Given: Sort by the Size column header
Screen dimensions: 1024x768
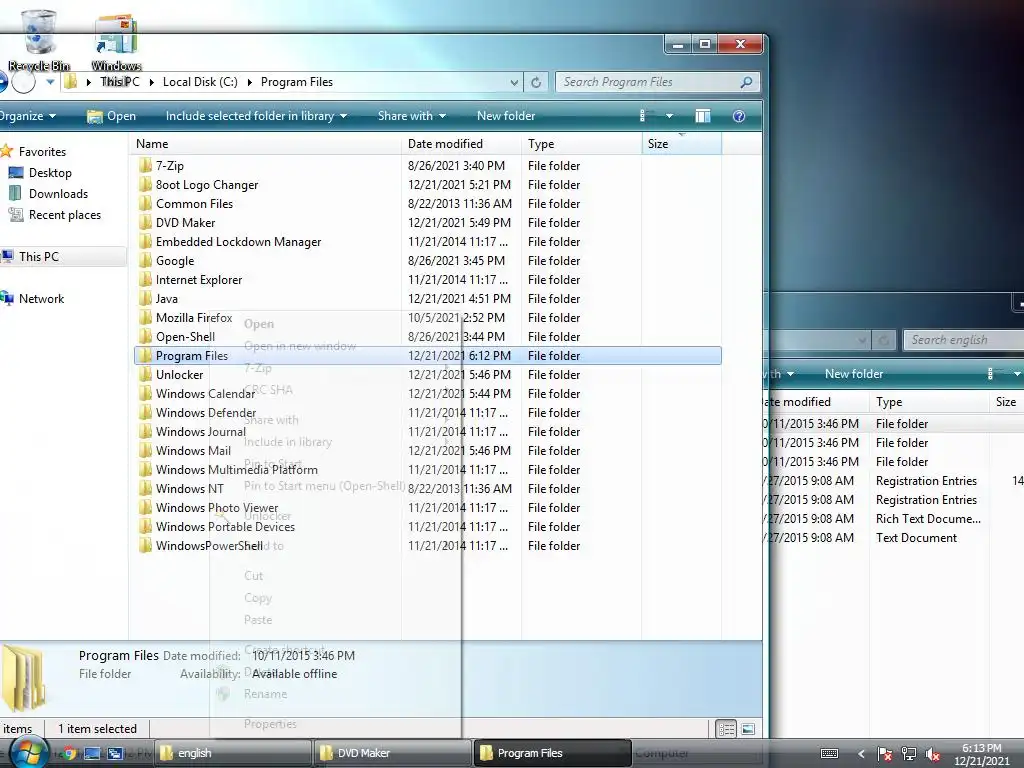Looking at the screenshot, I should pos(682,144).
